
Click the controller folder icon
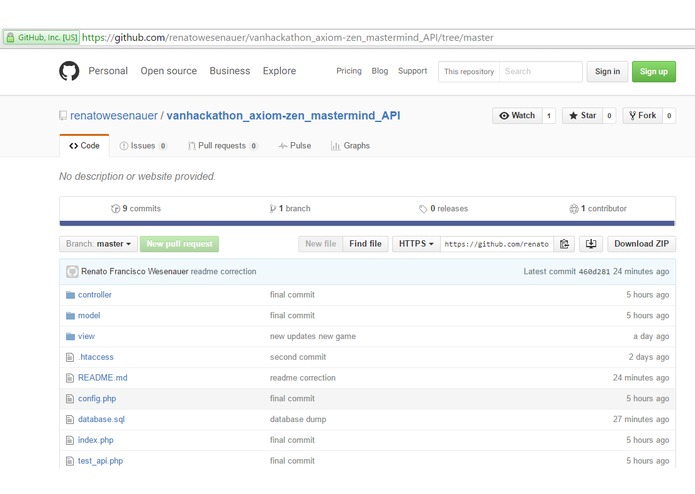pos(70,295)
